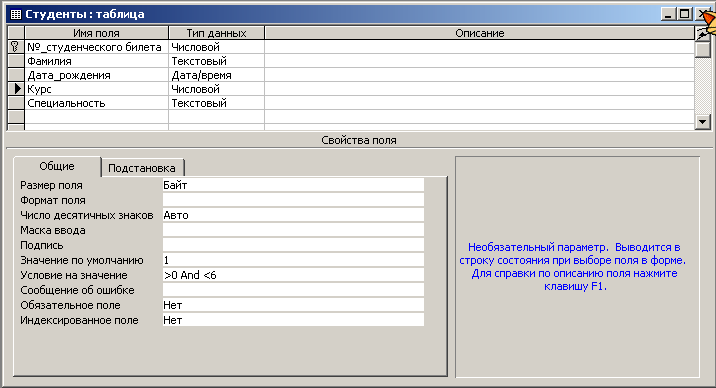Viewport: 716px width, 388px height.
Task: Click the Число десятичных знаков value Авто
Action: pos(293,215)
